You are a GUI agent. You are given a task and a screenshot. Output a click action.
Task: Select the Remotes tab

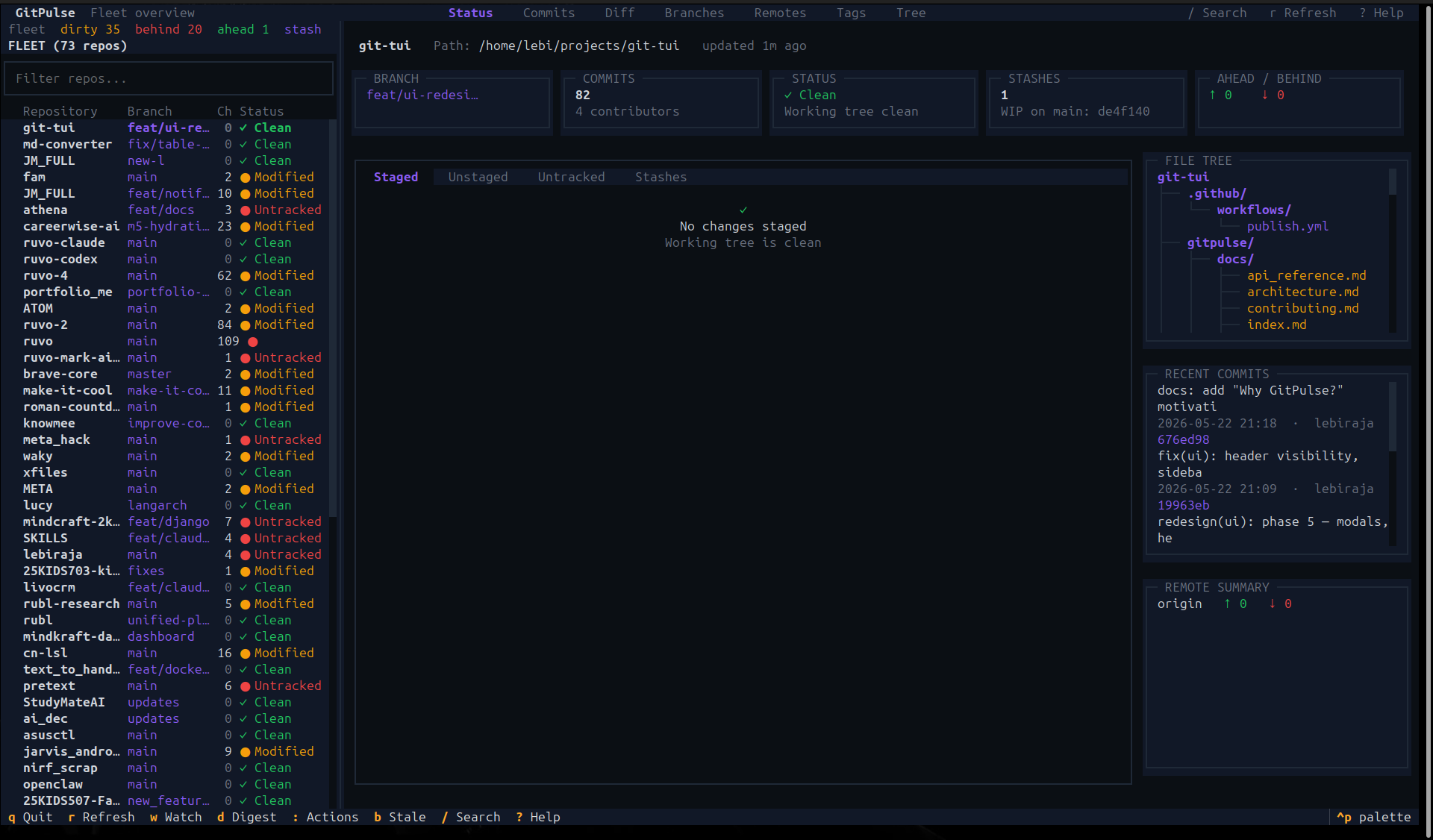780,13
